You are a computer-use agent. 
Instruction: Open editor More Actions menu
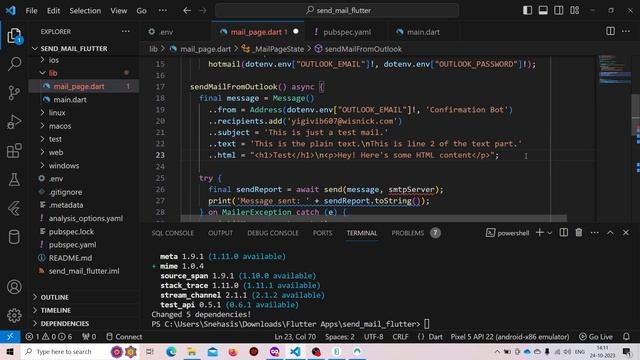tap(626, 31)
